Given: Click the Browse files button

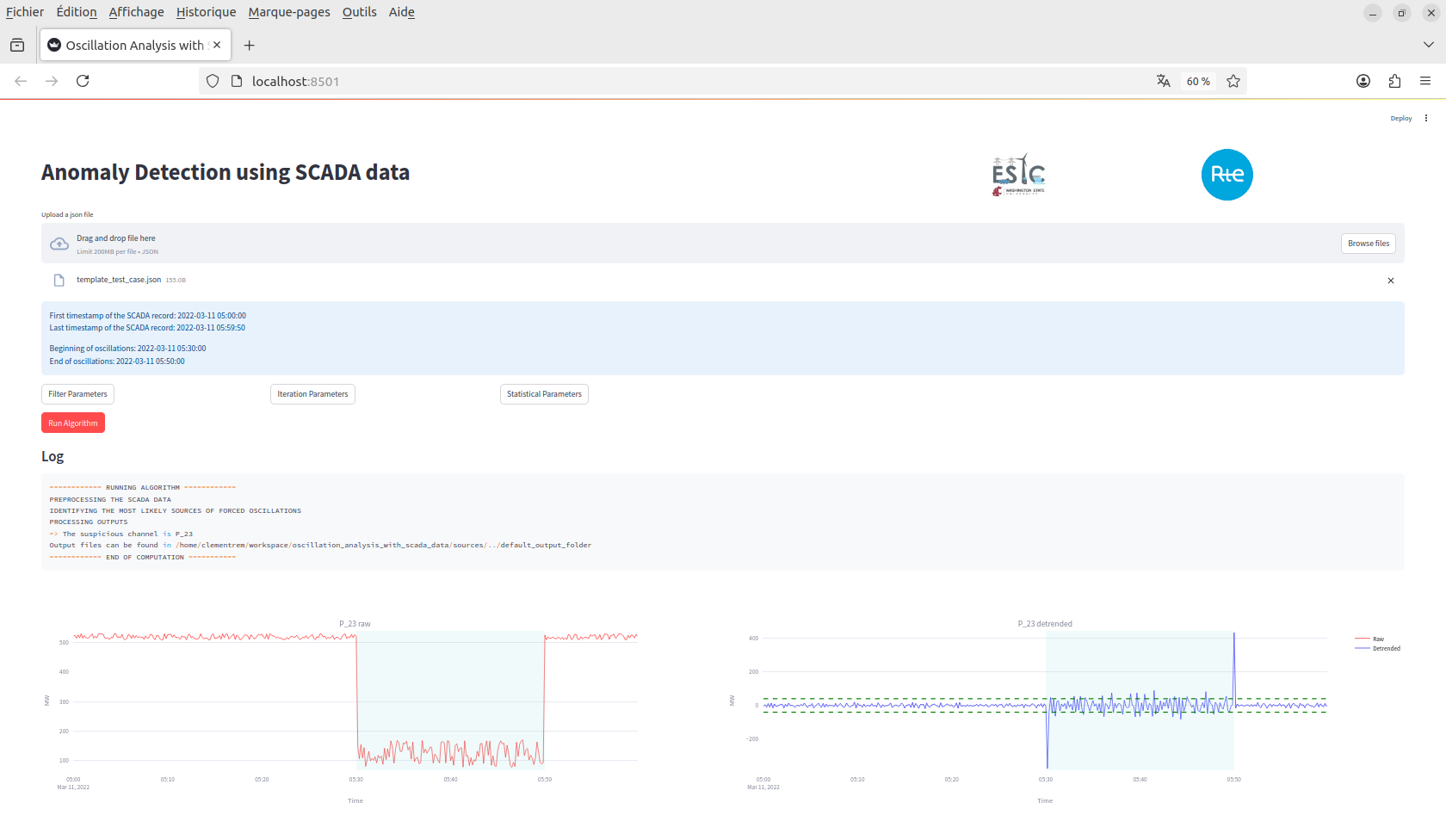Looking at the screenshot, I should tap(1368, 244).
